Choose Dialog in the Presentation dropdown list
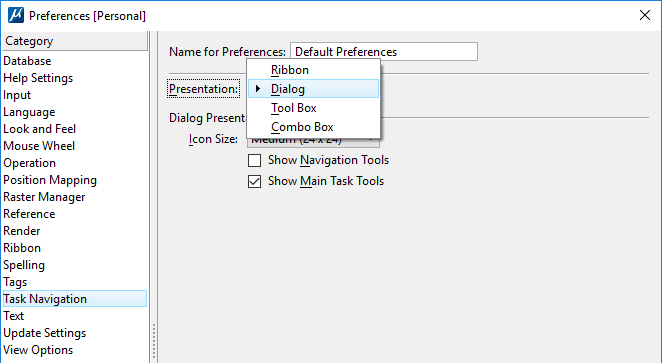Screen dimensions: 662x363 coord(313,89)
